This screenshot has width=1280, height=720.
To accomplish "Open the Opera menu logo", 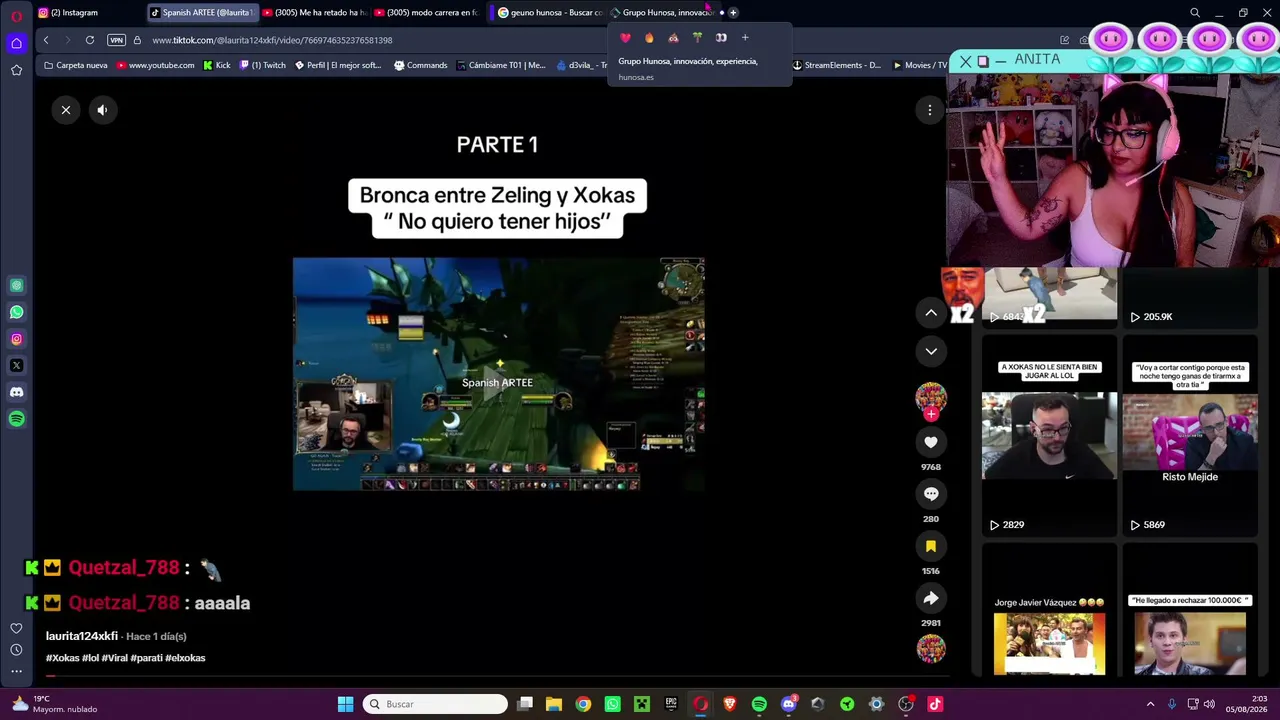I will (x=16, y=15).
